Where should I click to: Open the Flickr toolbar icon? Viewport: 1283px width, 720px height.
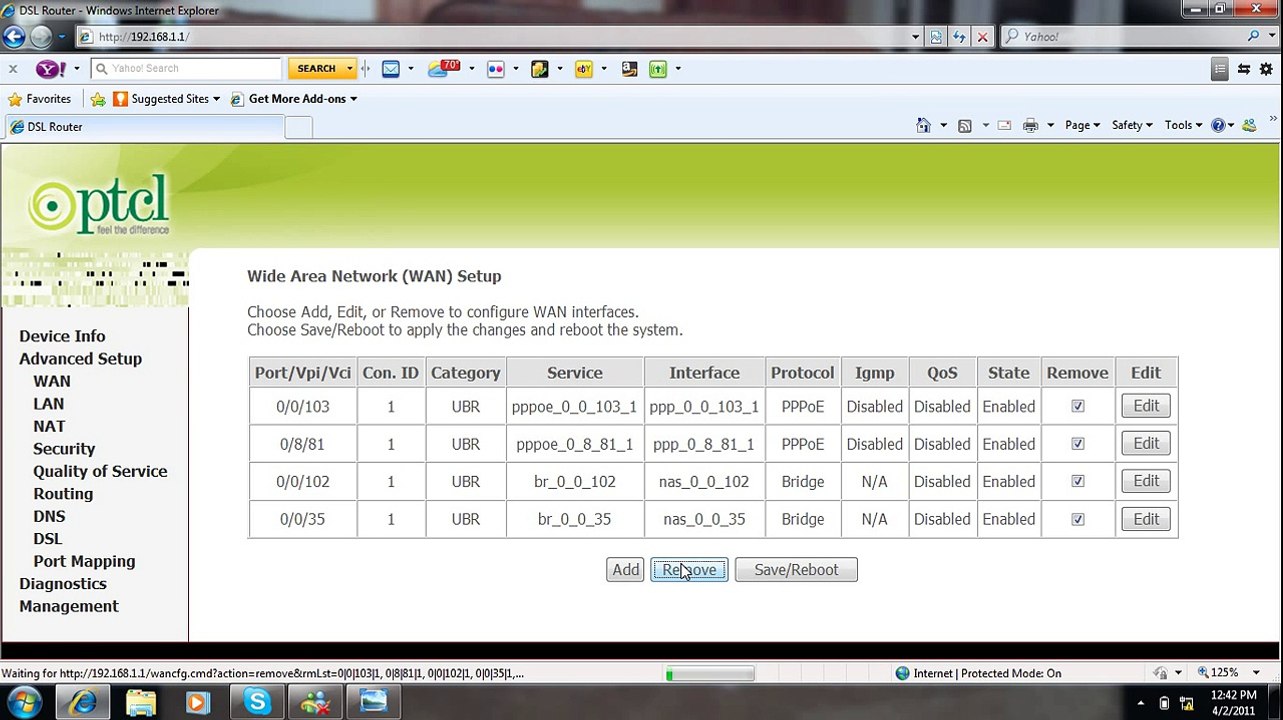(x=496, y=69)
